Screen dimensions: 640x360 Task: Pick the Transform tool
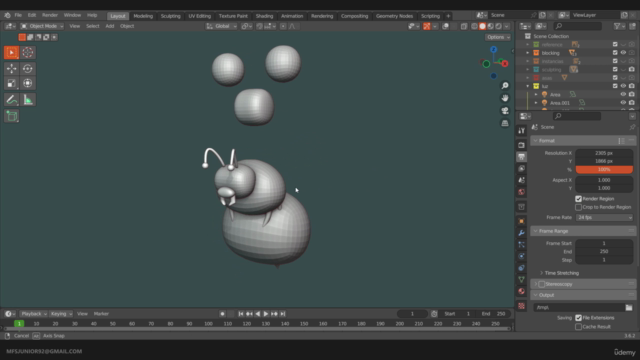point(28,83)
